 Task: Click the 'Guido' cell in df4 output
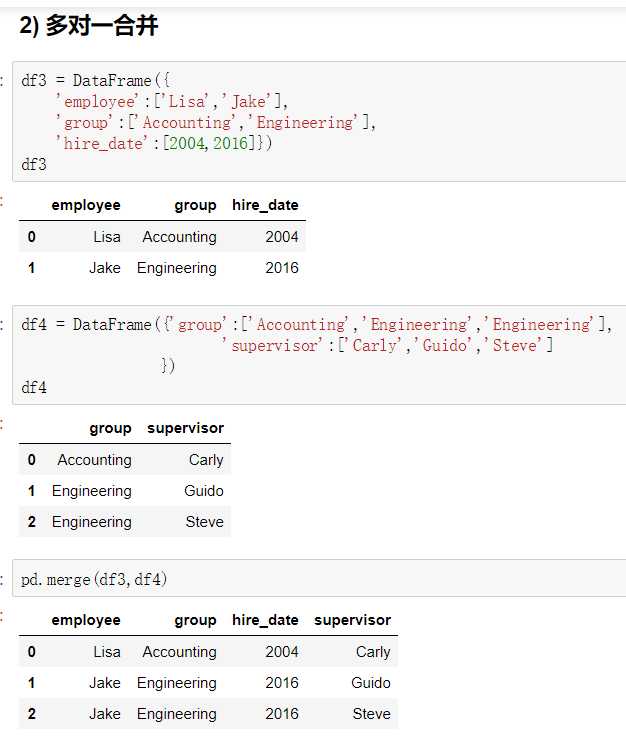(204, 491)
